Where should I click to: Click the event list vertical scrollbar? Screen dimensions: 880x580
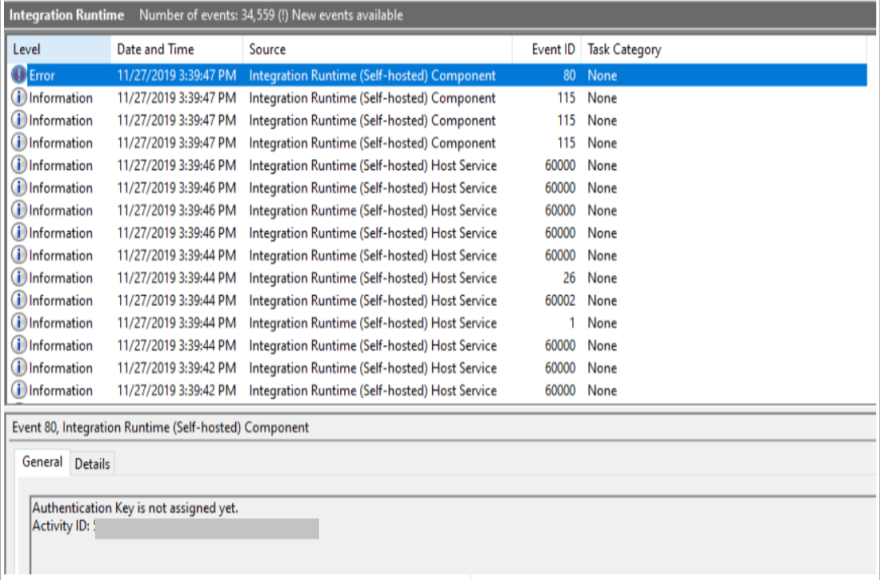tap(872, 220)
